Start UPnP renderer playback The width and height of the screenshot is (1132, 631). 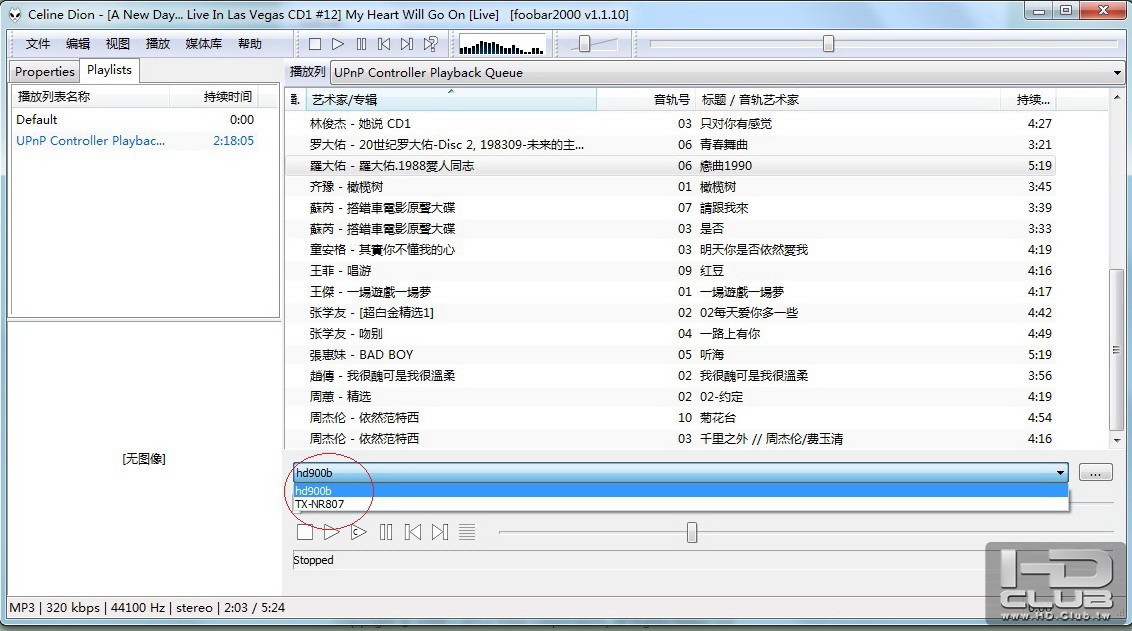click(x=331, y=532)
